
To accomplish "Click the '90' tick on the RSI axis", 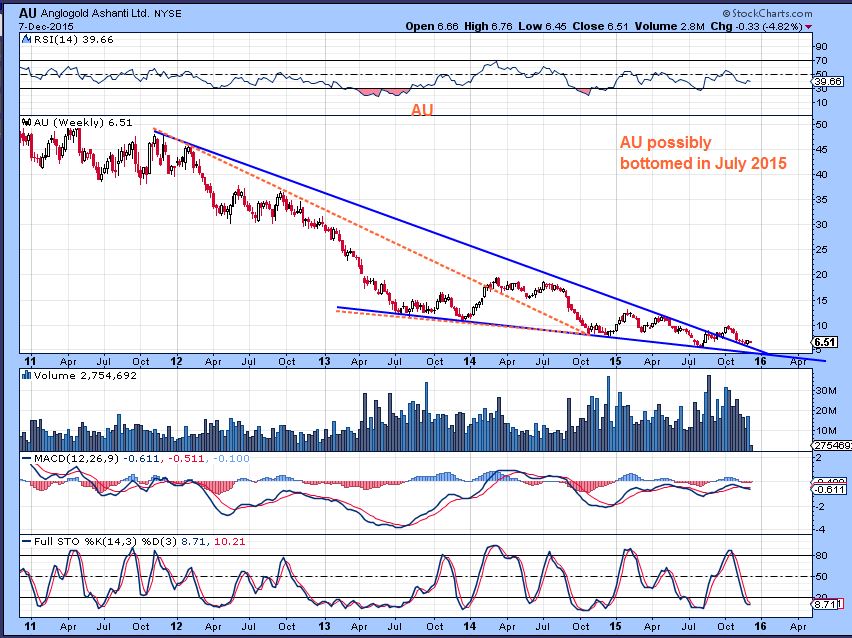I will pyautogui.click(x=822, y=47).
